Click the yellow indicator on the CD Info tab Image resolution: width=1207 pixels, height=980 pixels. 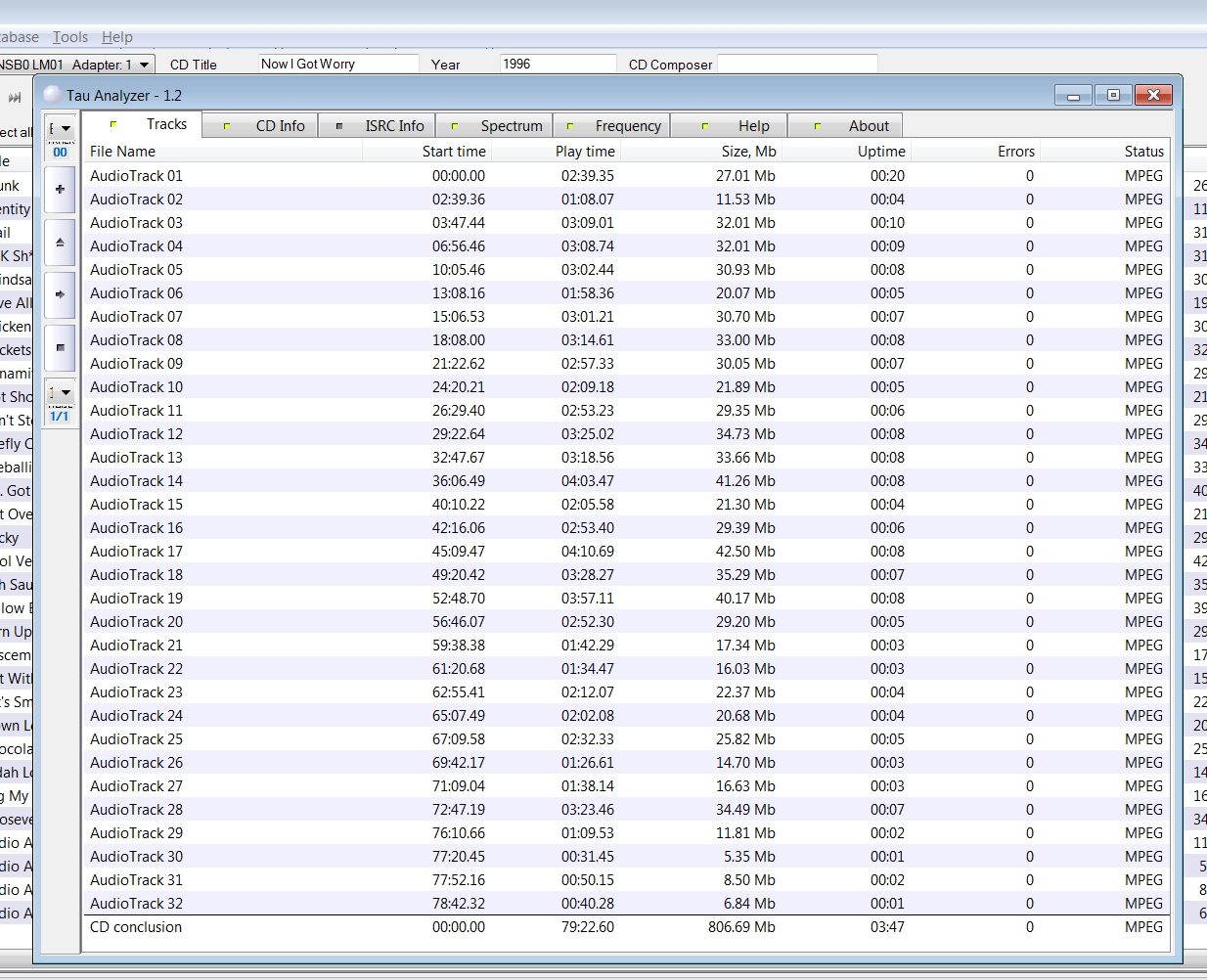click(x=227, y=126)
